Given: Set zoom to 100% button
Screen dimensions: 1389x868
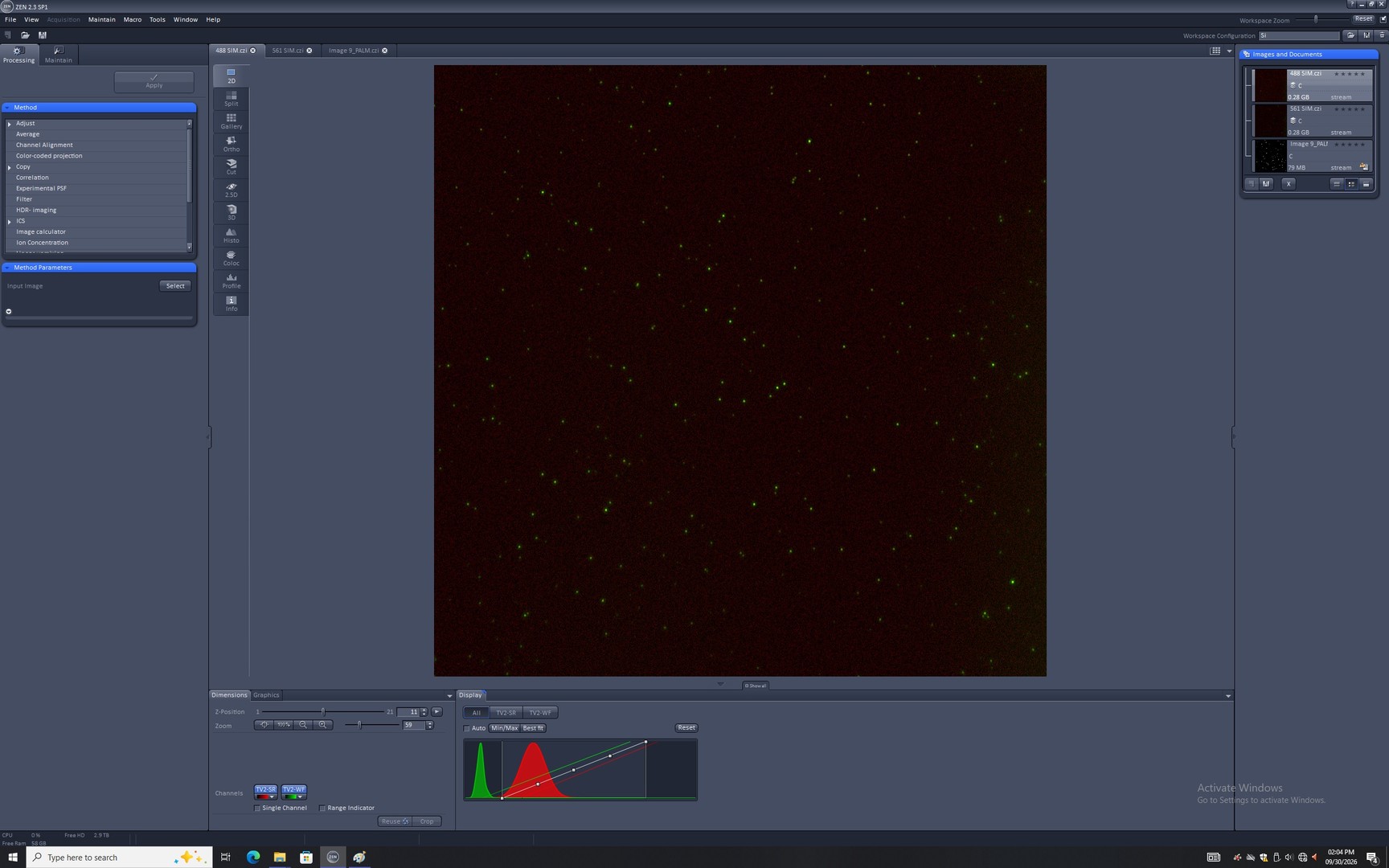Looking at the screenshot, I should 284,725.
